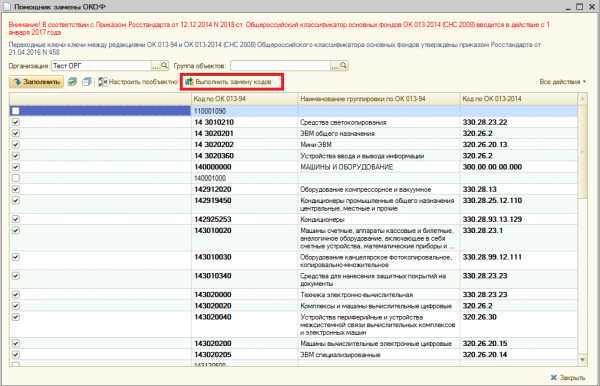Toggle checkbox for ЭВМ специализированные row
The image size is (600, 386).
click(x=15, y=354)
